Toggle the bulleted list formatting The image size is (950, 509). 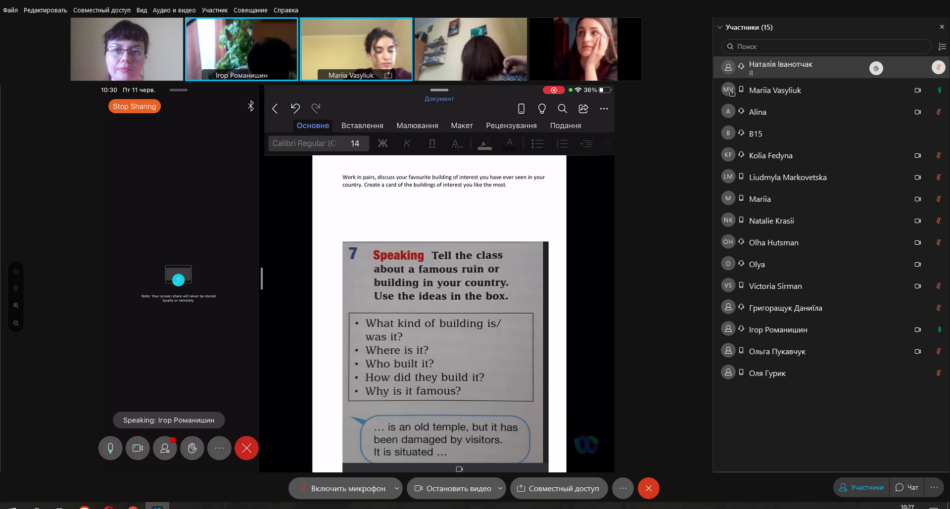[537, 144]
